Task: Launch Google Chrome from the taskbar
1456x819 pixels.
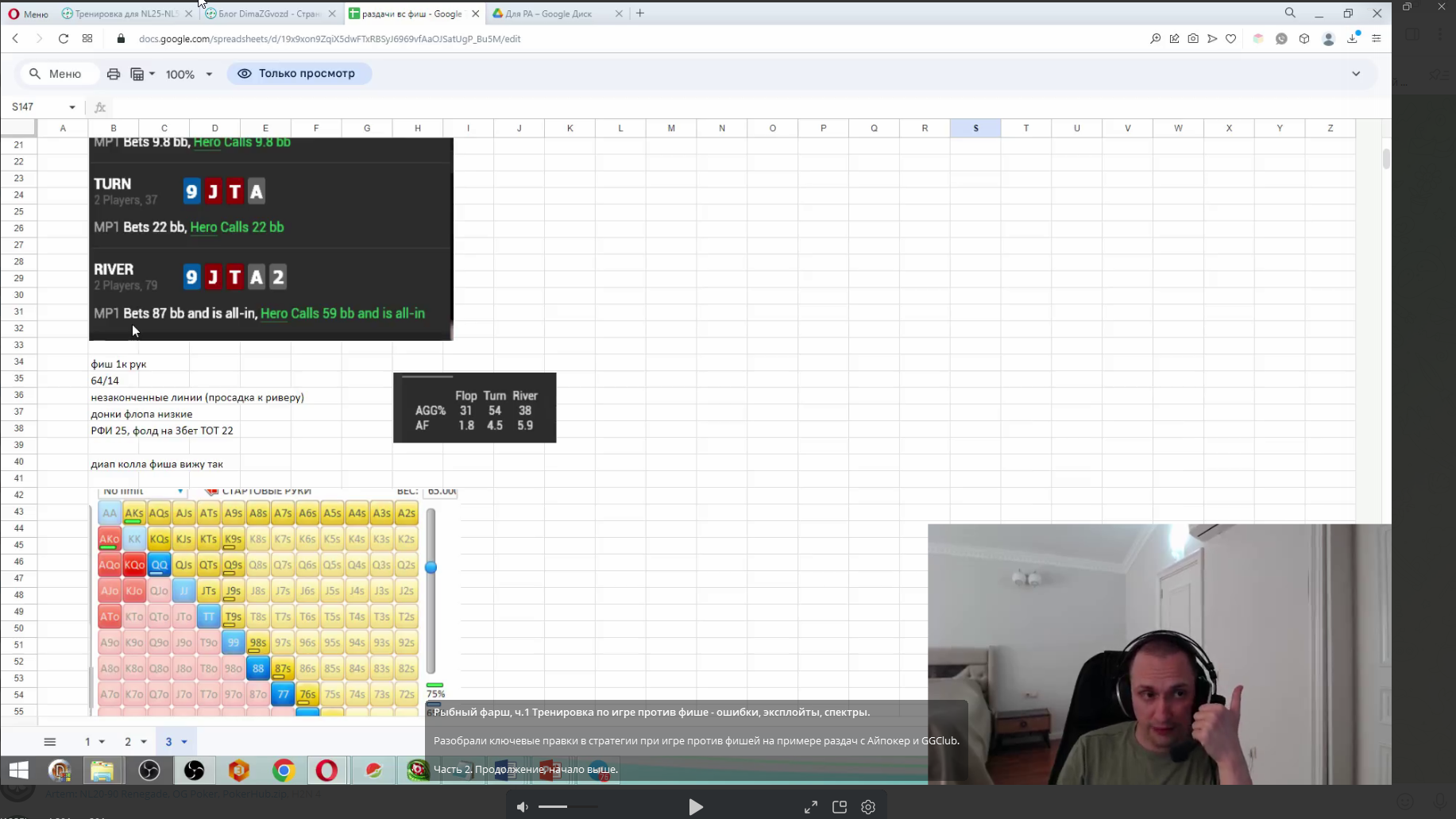Action: [284, 770]
